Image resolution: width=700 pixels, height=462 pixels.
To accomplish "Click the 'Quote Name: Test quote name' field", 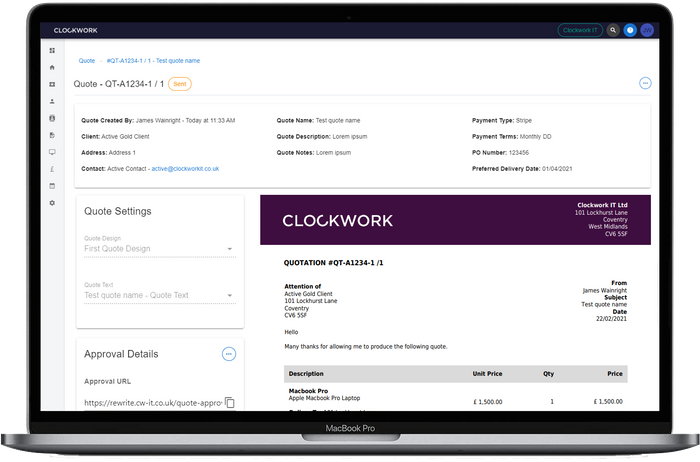I will (x=318, y=121).
